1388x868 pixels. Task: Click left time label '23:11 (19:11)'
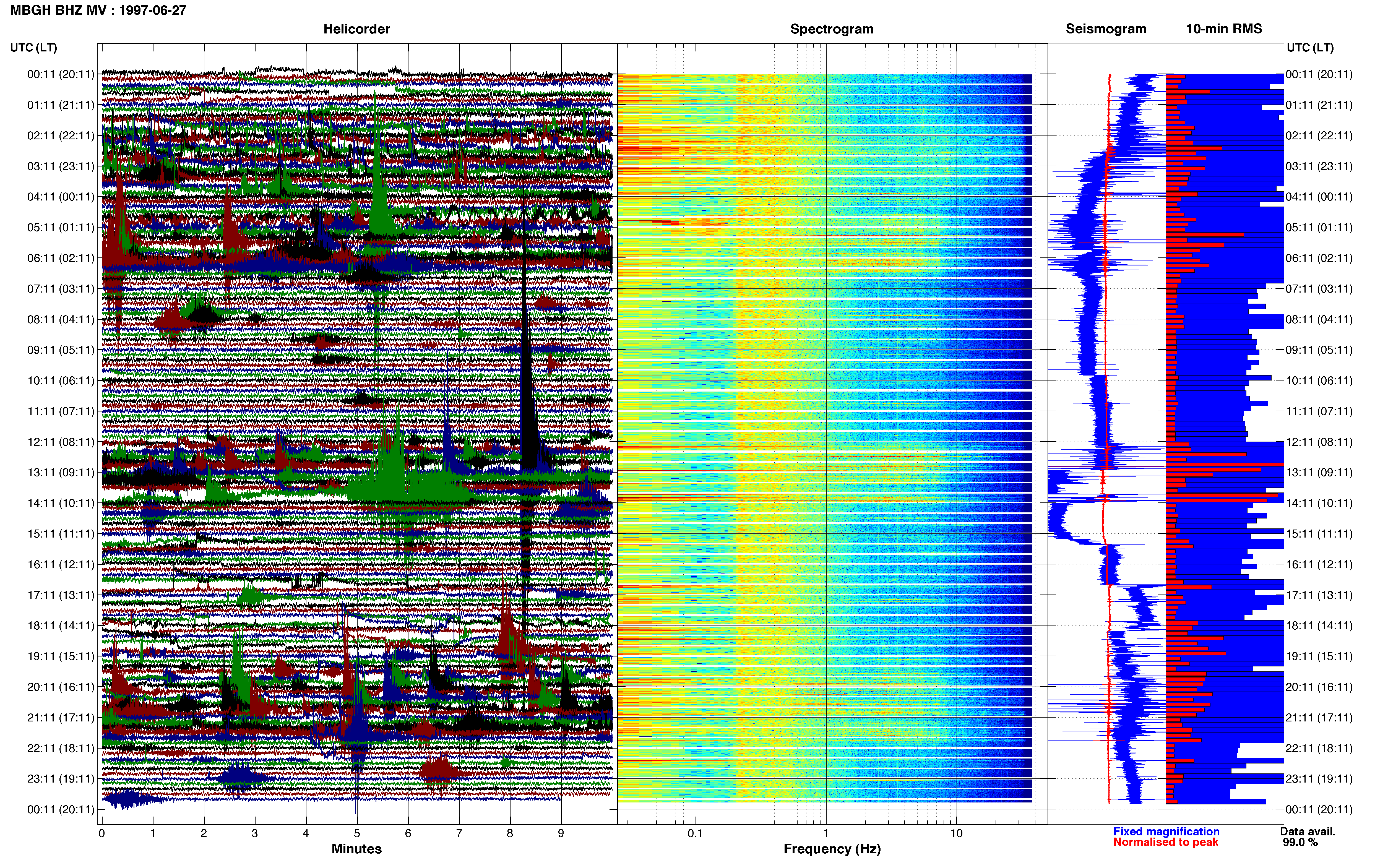click(x=60, y=779)
